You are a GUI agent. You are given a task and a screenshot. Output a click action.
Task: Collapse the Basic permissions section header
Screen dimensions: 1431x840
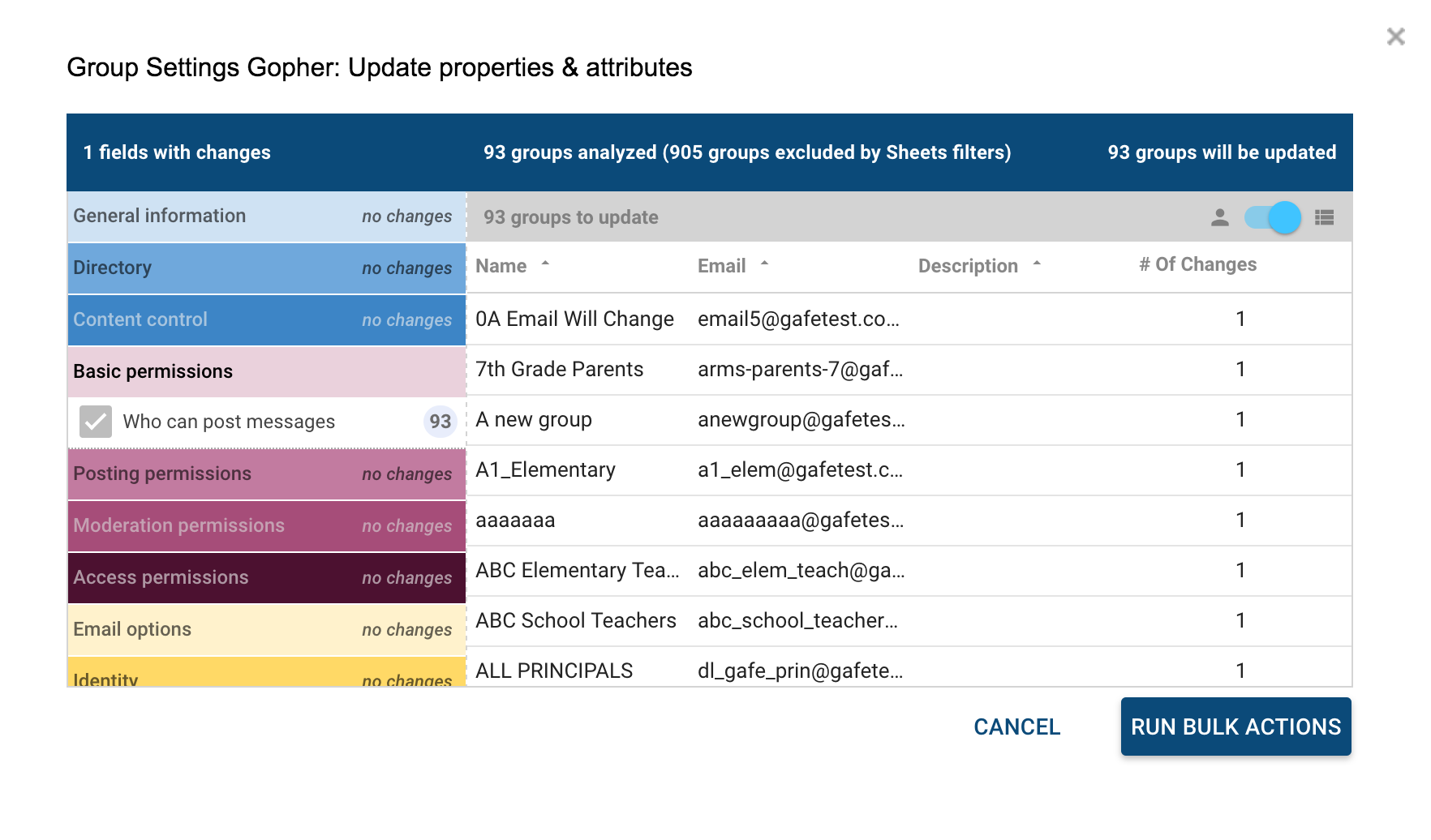(266, 371)
